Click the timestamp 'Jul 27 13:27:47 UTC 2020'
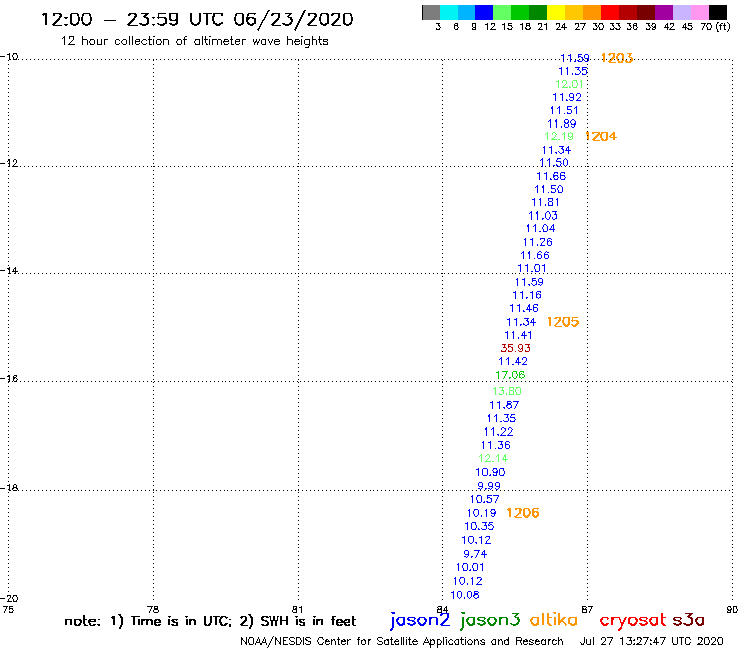 coord(651,641)
